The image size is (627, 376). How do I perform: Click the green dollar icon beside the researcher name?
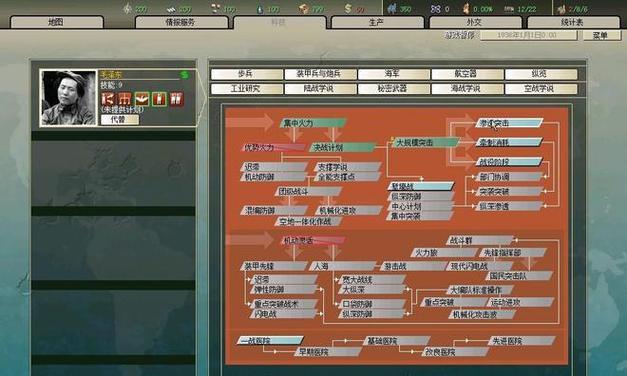point(184,75)
